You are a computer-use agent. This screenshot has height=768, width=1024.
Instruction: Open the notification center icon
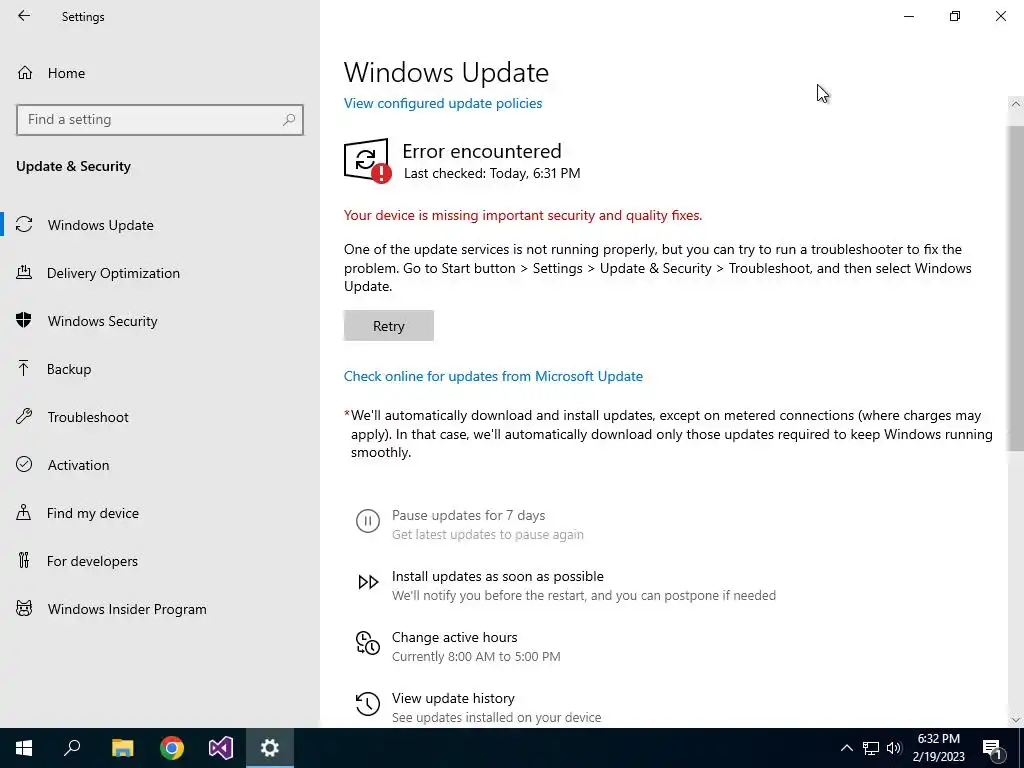992,748
